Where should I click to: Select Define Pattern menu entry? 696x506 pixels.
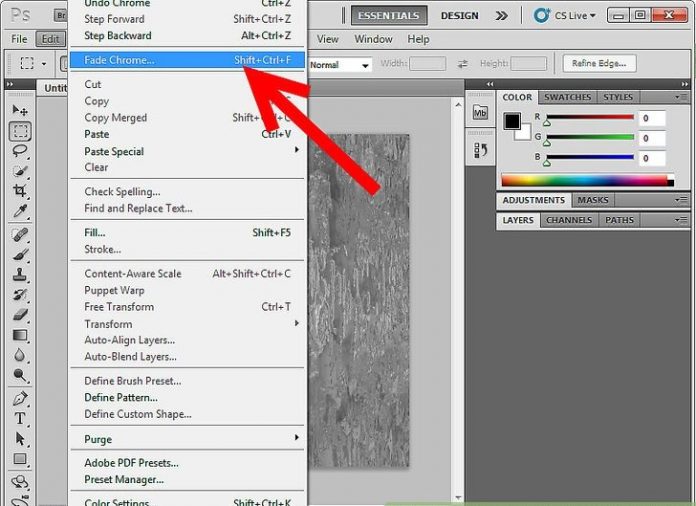(121, 398)
